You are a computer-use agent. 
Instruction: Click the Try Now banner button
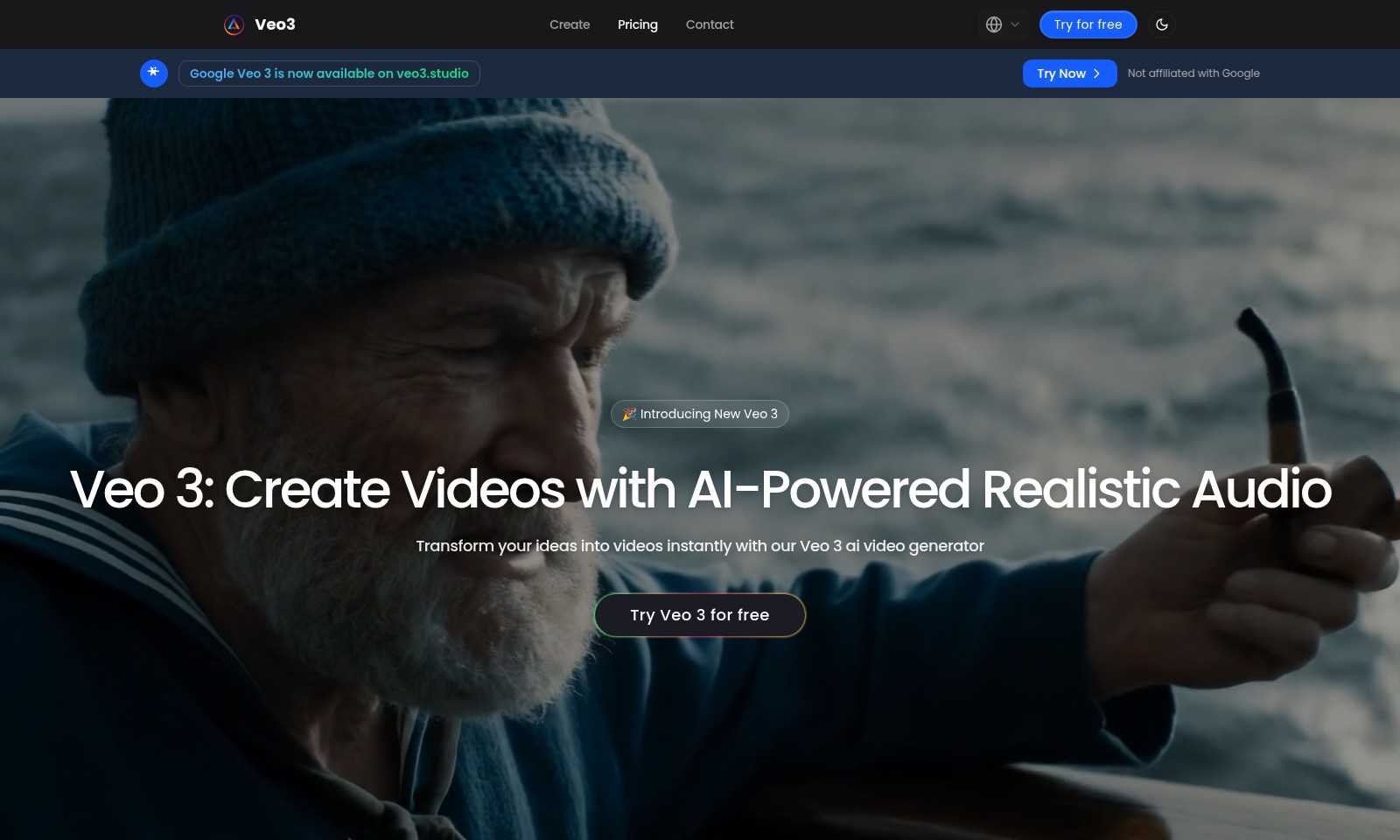1069,73
